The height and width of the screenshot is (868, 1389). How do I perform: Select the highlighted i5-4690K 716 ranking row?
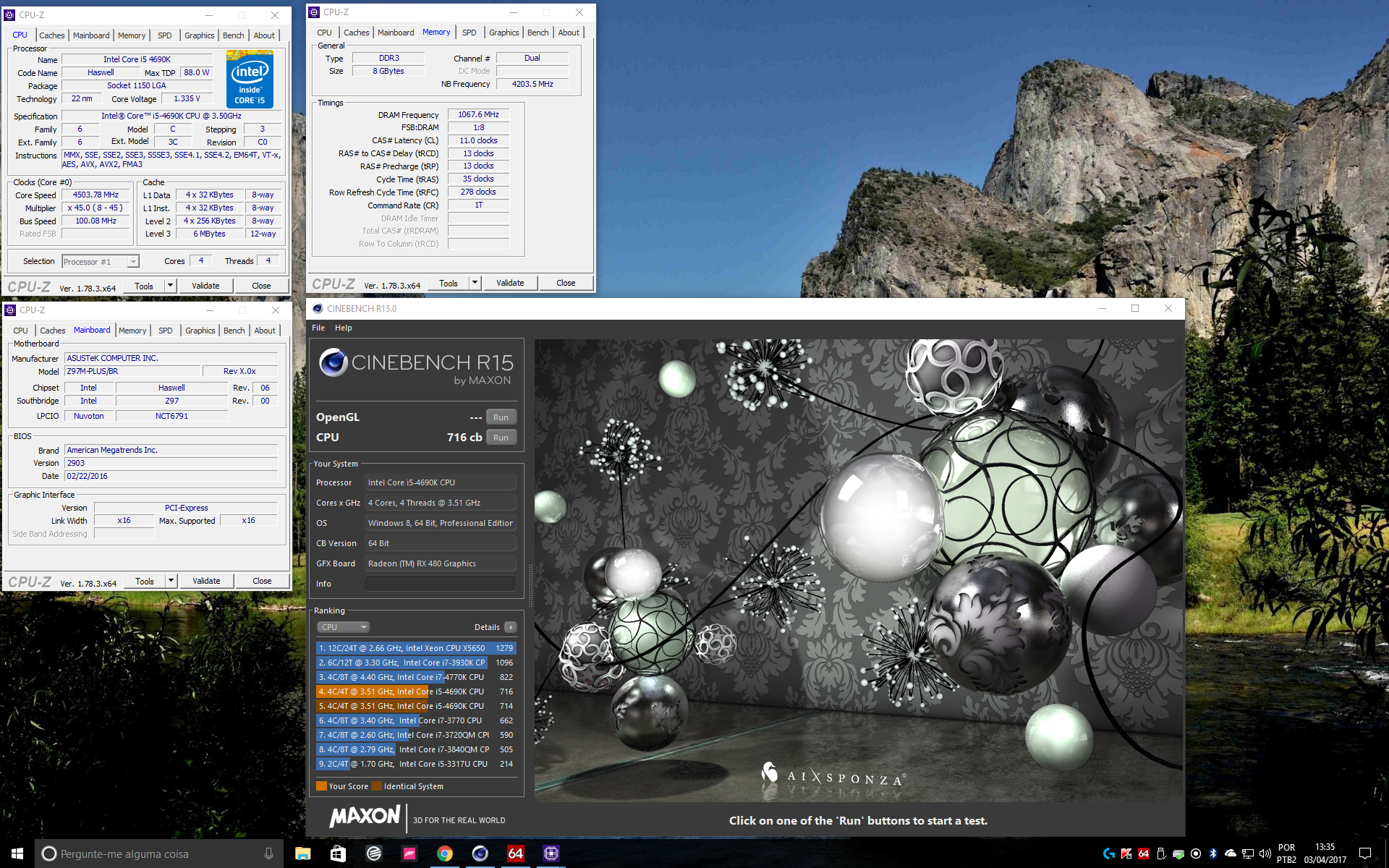[416, 692]
